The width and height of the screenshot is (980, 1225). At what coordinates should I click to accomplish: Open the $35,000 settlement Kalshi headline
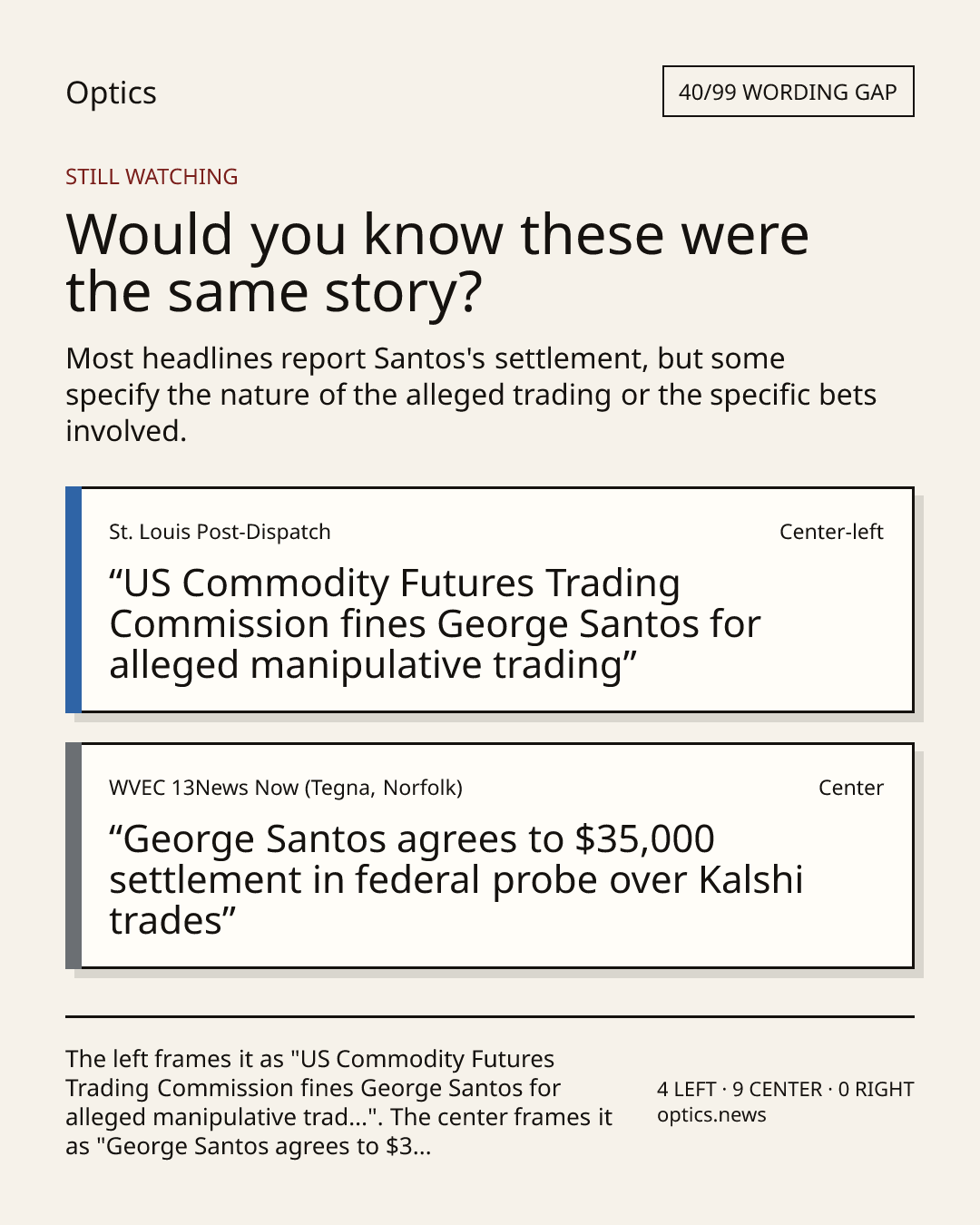click(x=456, y=880)
